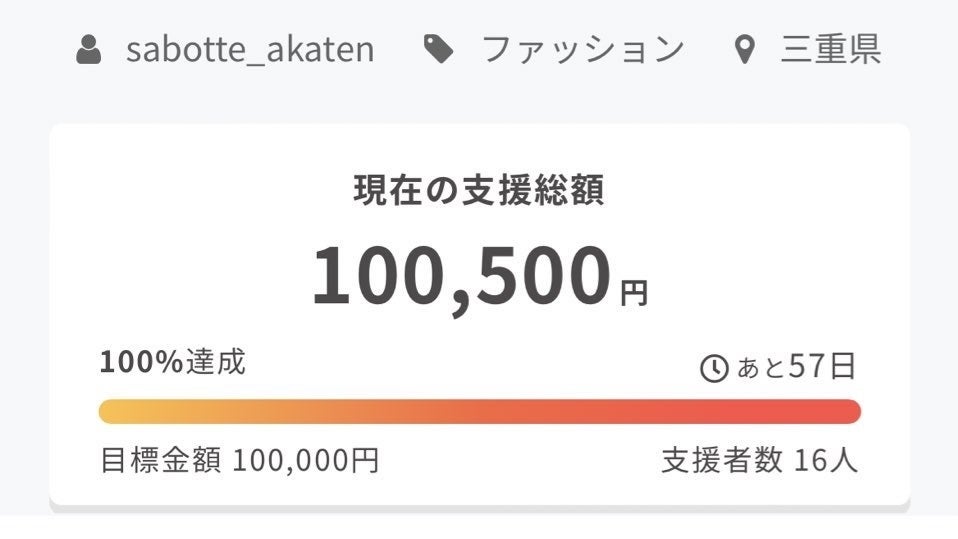The height and width of the screenshot is (539, 958).
Task: Click the location pin icon
Action: click(744, 50)
